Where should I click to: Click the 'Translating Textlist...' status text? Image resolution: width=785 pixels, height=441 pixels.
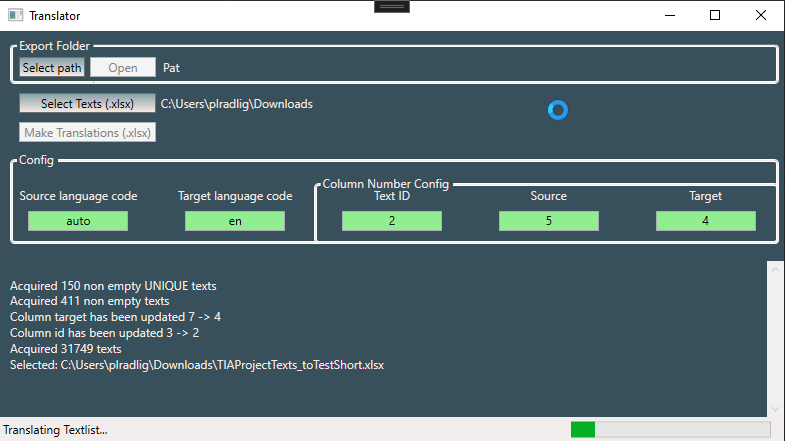click(55, 430)
